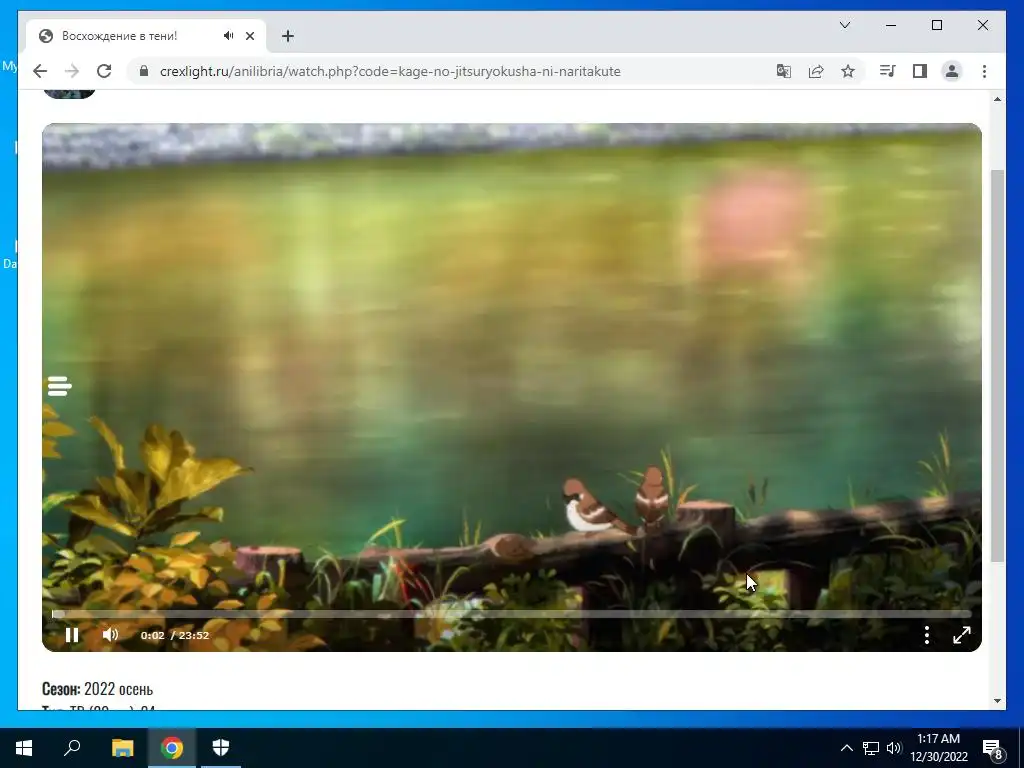Image resolution: width=1024 pixels, height=768 pixels.
Task: Open video player more options menu
Action: click(x=927, y=635)
